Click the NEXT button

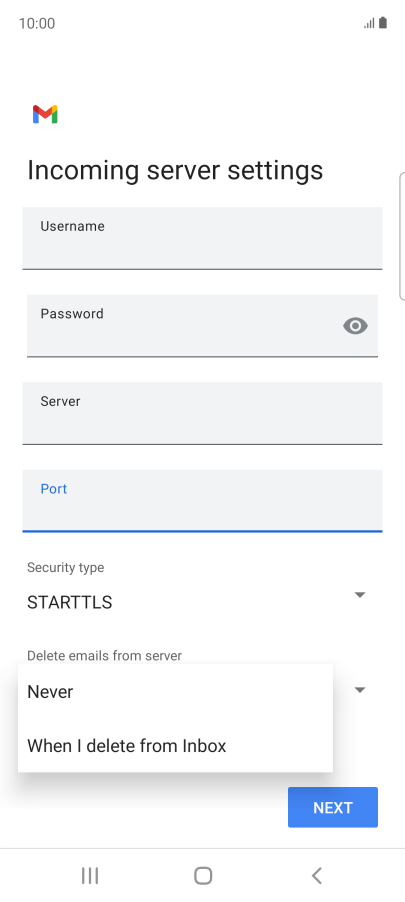pos(333,807)
